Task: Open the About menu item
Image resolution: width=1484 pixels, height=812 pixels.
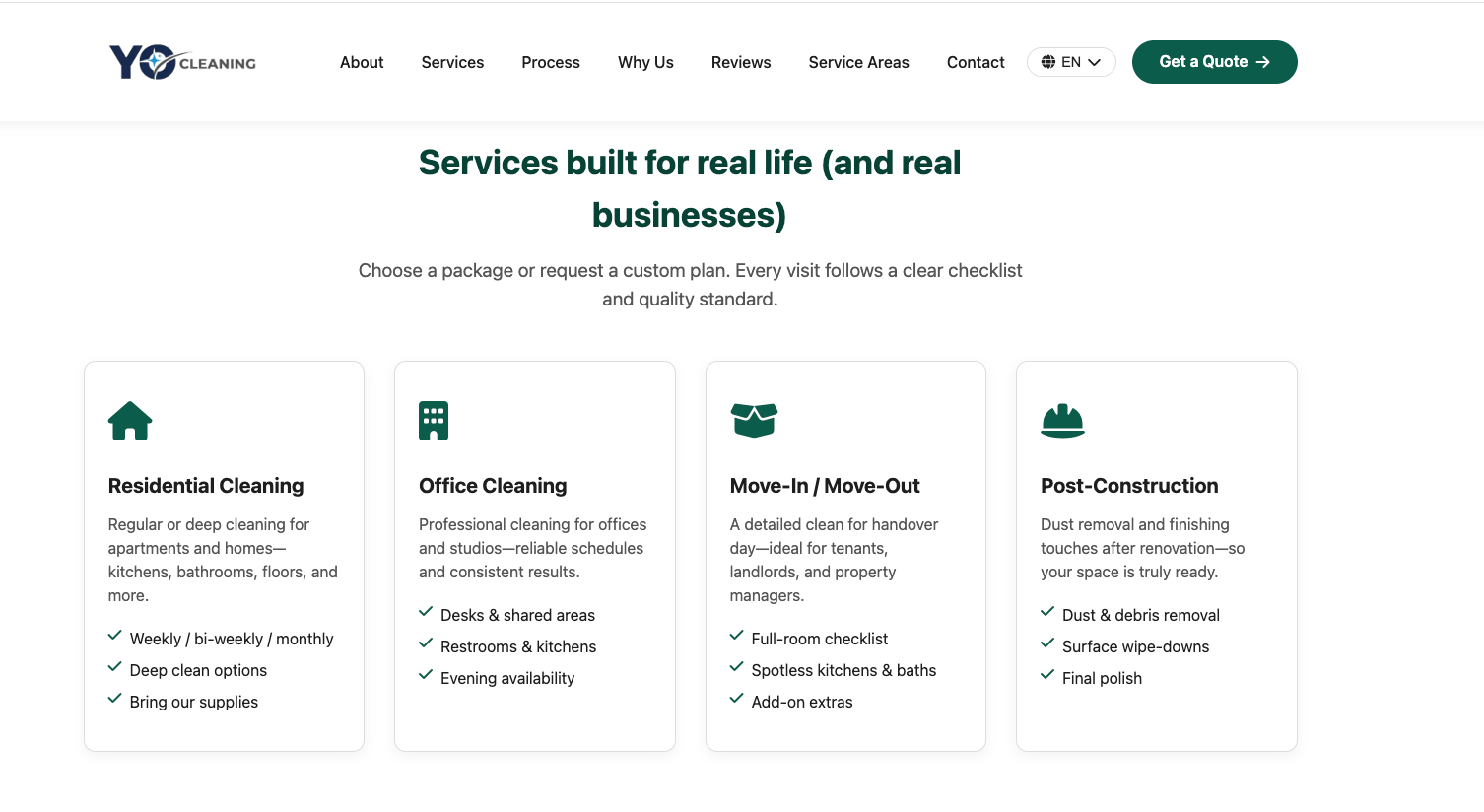Action: click(362, 62)
